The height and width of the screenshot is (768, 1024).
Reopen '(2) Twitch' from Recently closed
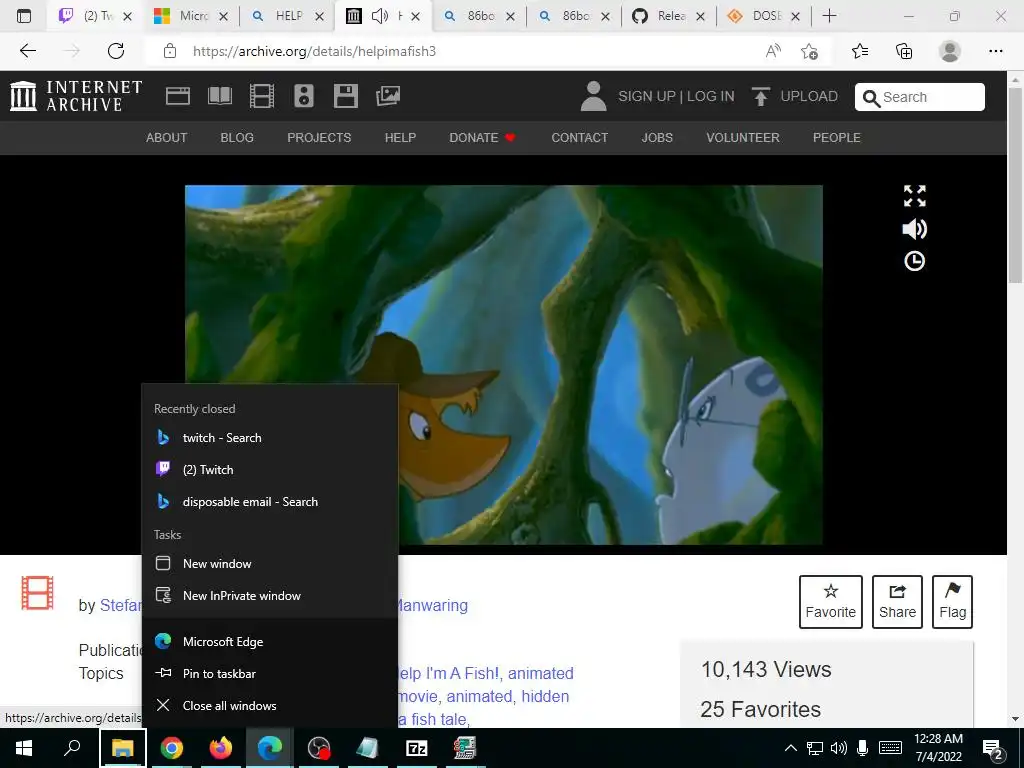click(x=270, y=470)
